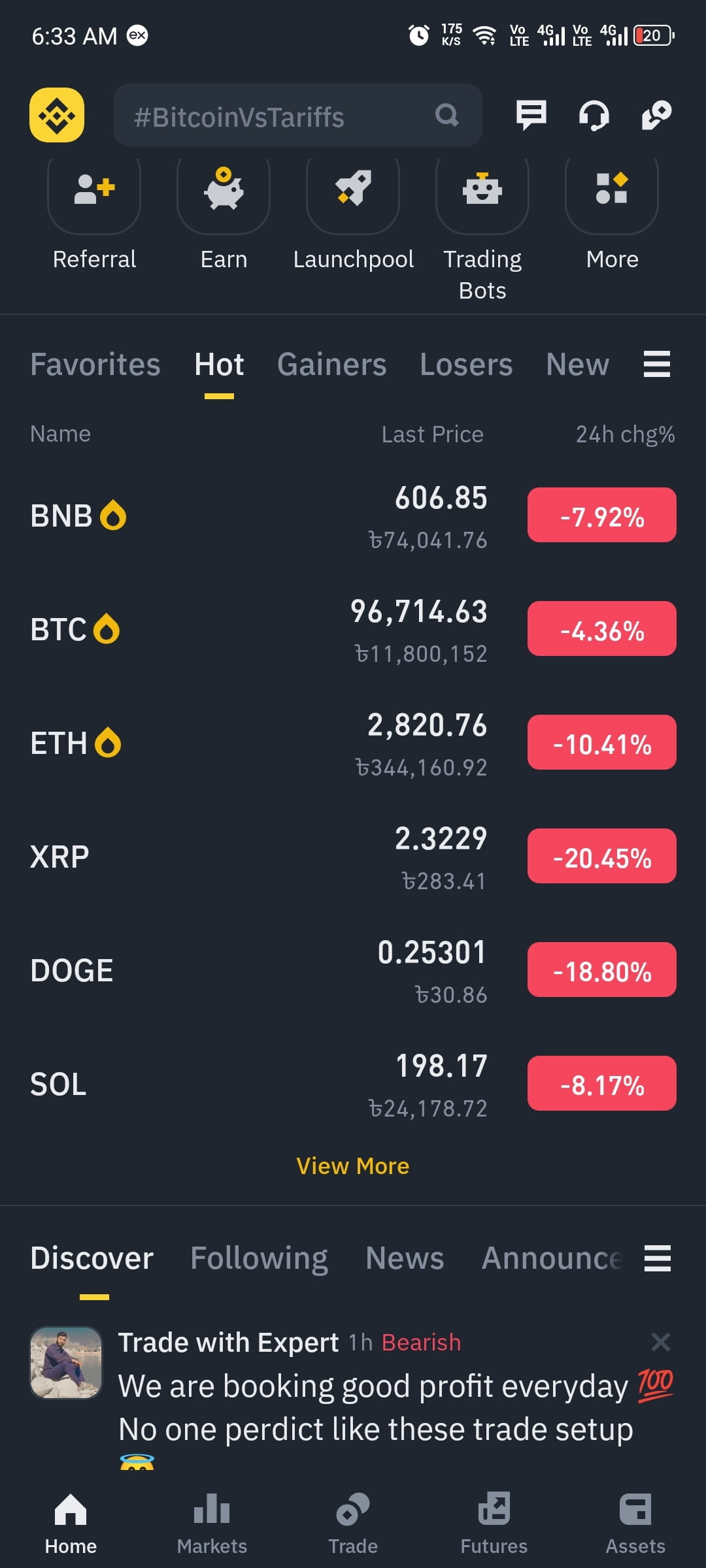Viewport: 706px width, 1568px height.
Task: Tap the Binance logo icon
Action: coord(57,115)
